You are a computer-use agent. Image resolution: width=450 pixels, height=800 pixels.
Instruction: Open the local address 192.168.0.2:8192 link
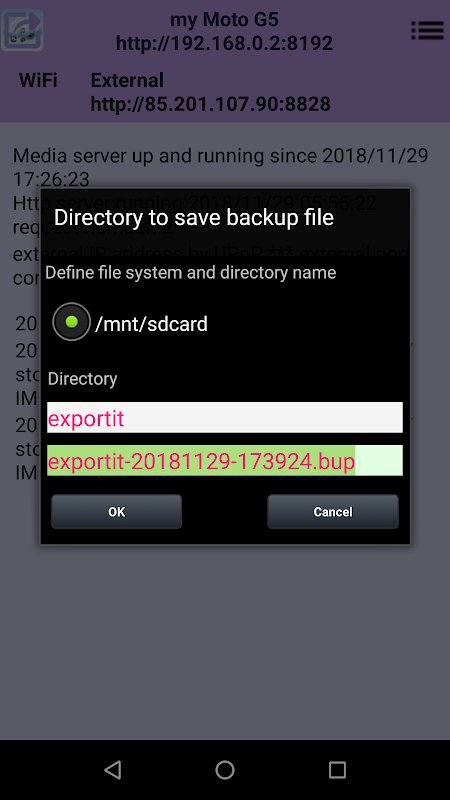pyautogui.click(x=224, y=43)
